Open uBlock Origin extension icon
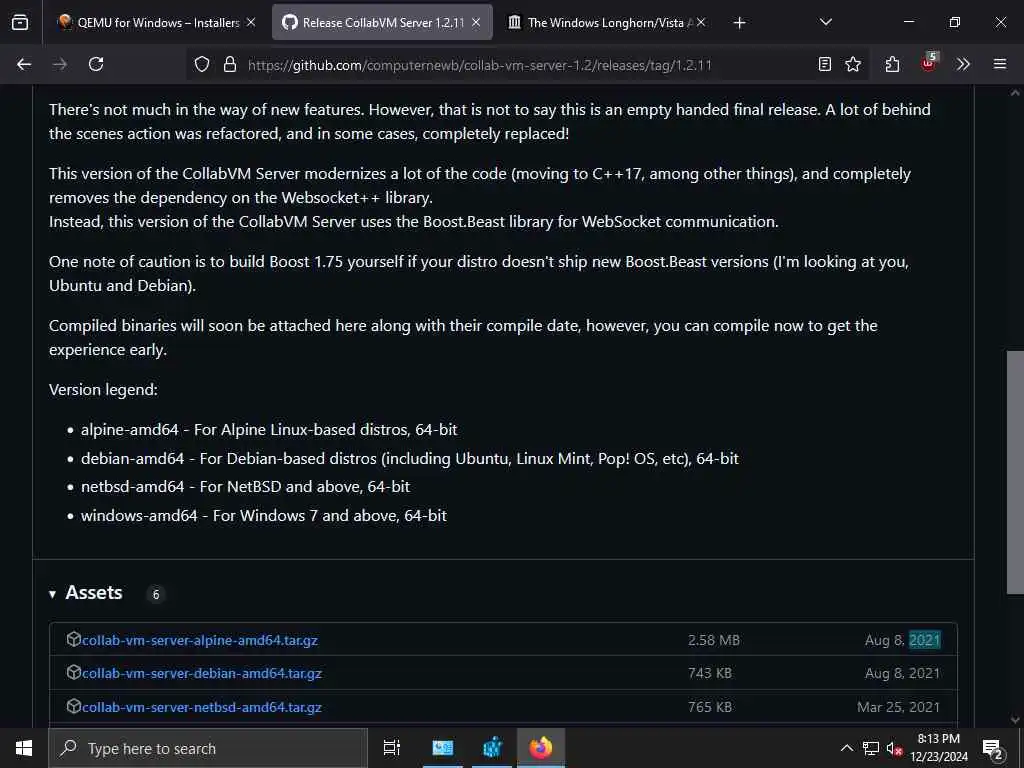This screenshot has height=768, width=1024. coord(929,63)
